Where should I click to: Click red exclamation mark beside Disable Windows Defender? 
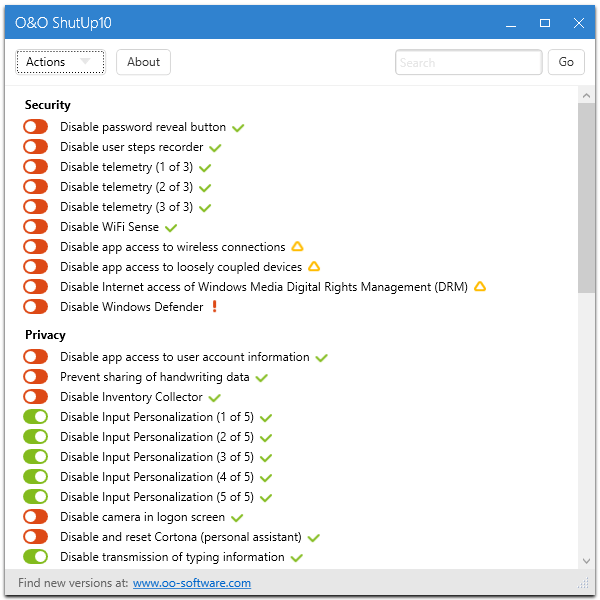[x=214, y=307]
